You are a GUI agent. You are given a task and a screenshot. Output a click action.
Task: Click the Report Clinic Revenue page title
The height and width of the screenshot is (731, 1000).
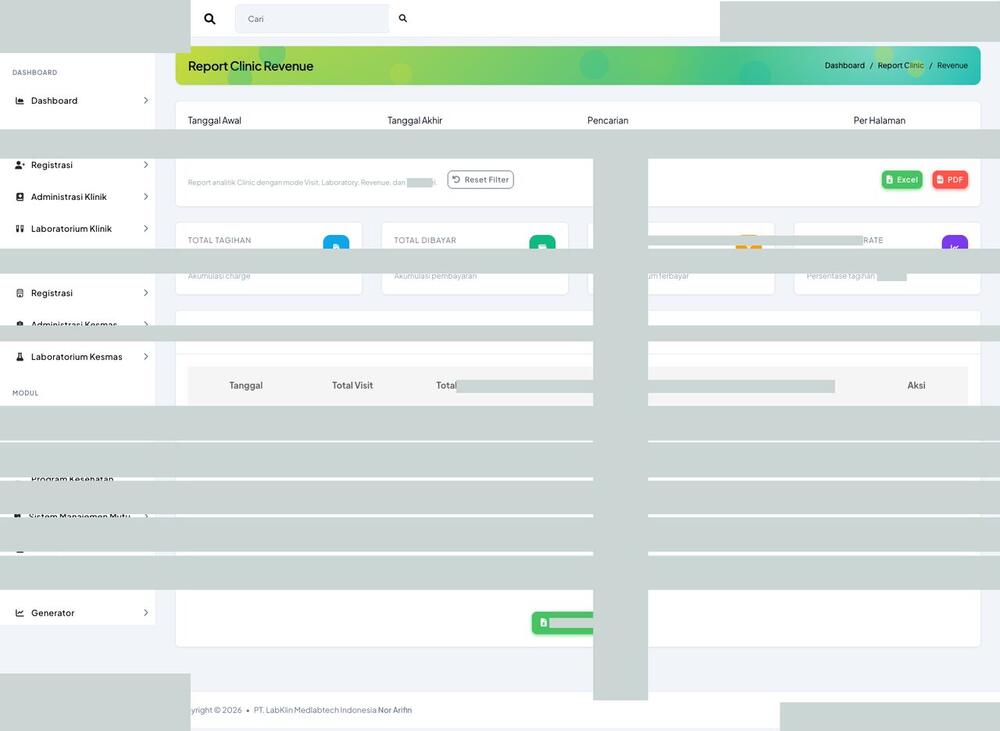coord(251,66)
